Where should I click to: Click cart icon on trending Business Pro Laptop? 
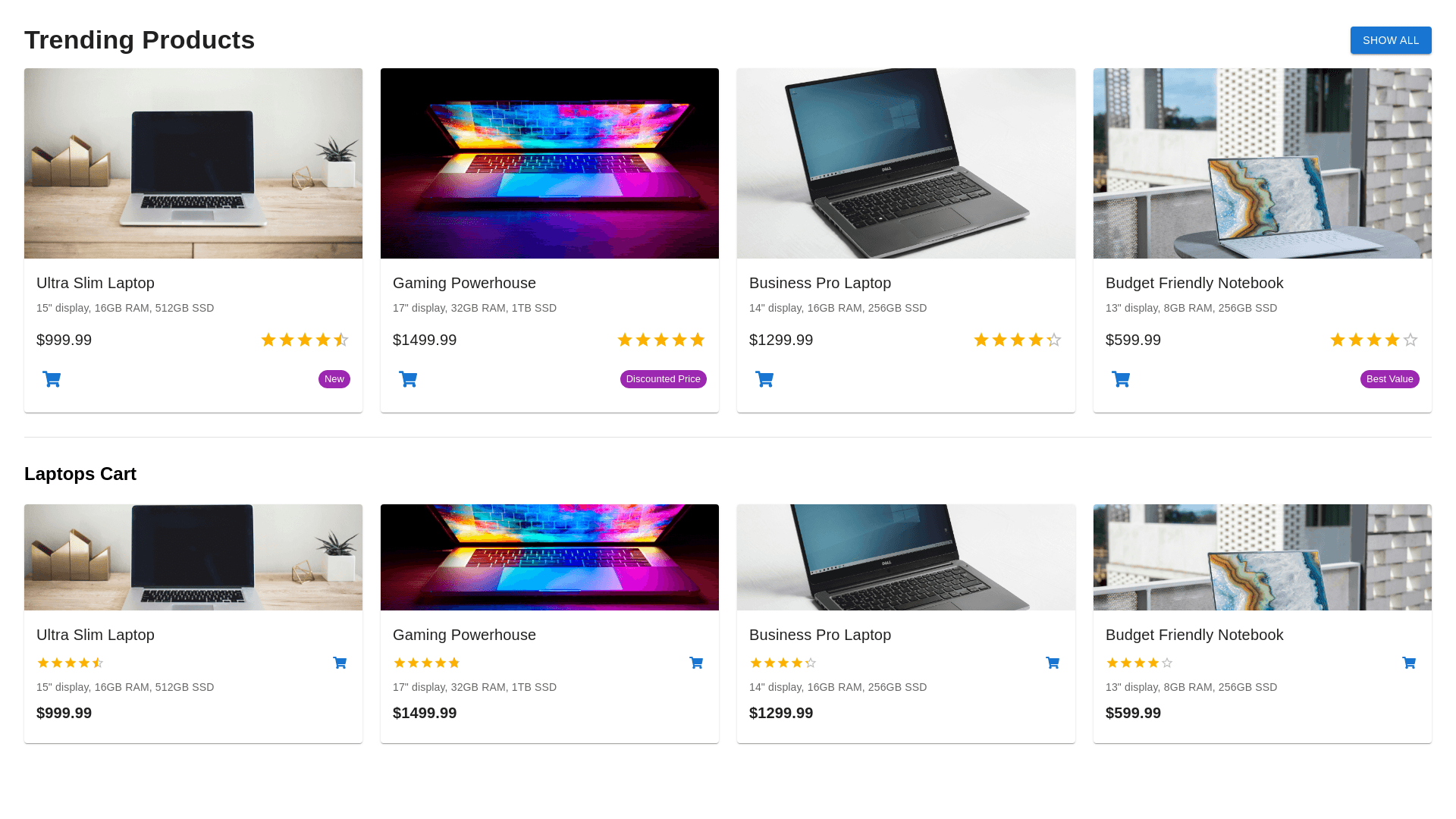click(764, 379)
